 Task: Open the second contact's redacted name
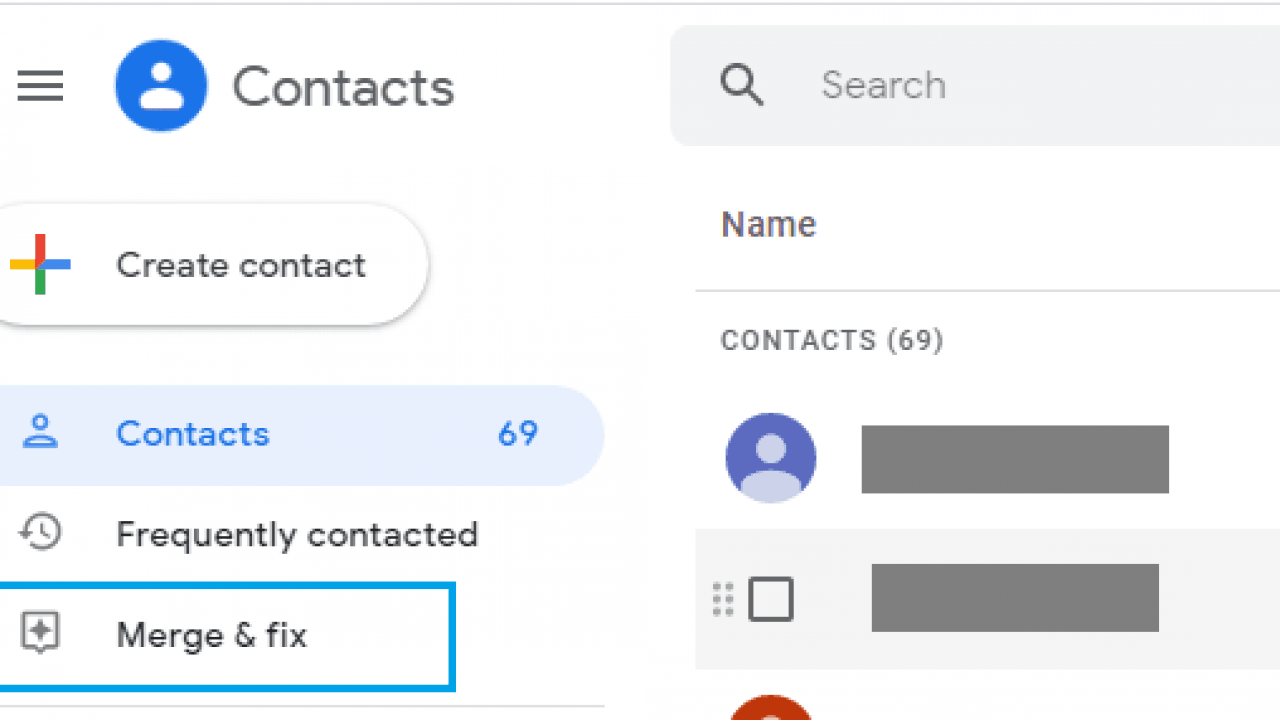coord(1015,598)
